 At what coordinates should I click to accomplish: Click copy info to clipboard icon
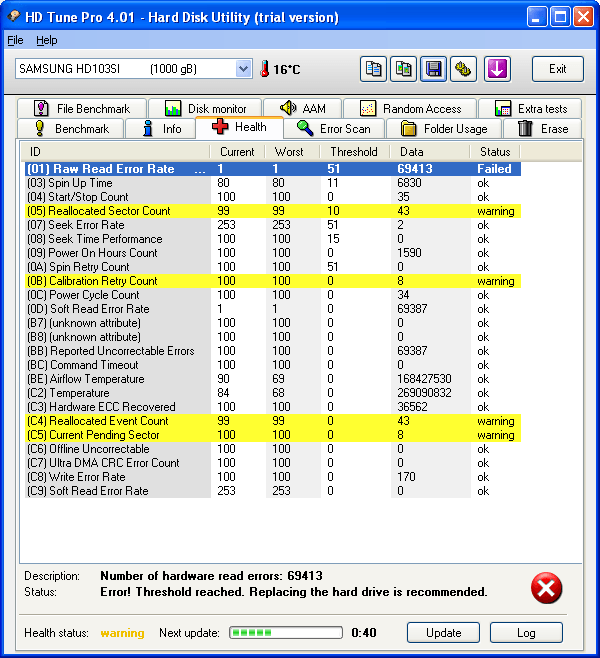[373, 69]
